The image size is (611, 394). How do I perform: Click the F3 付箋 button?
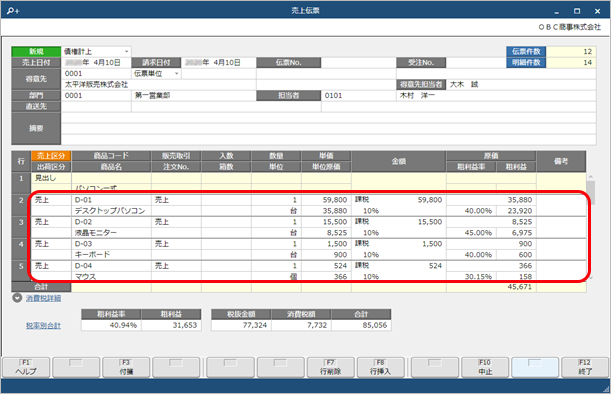tap(126, 367)
